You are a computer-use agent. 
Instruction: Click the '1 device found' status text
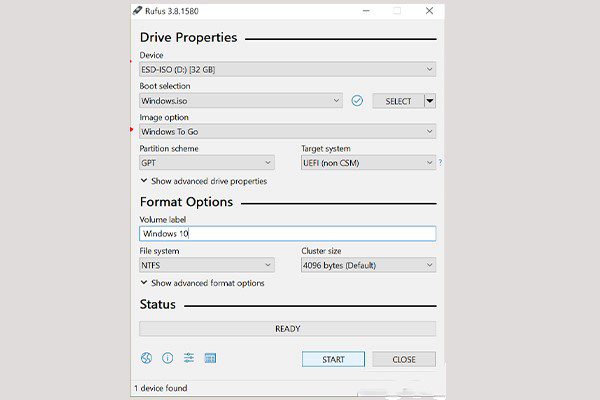click(x=161, y=388)
